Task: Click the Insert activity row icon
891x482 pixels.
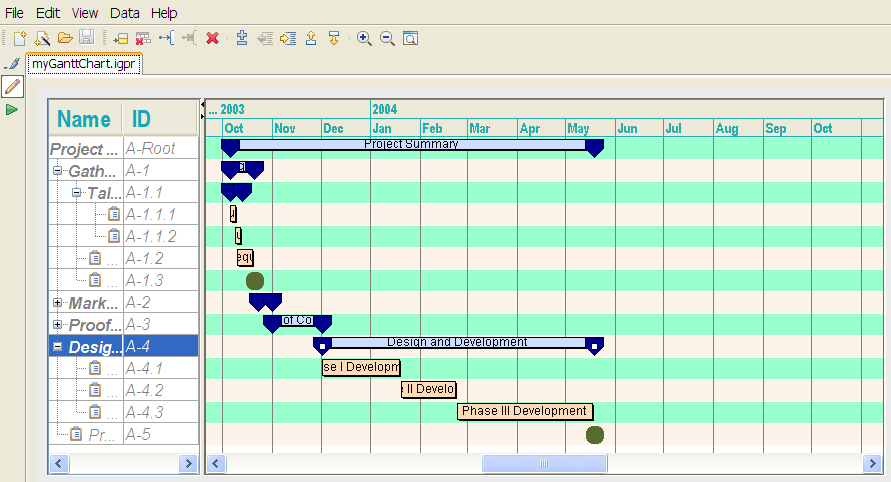Action: tap(120, 38)
